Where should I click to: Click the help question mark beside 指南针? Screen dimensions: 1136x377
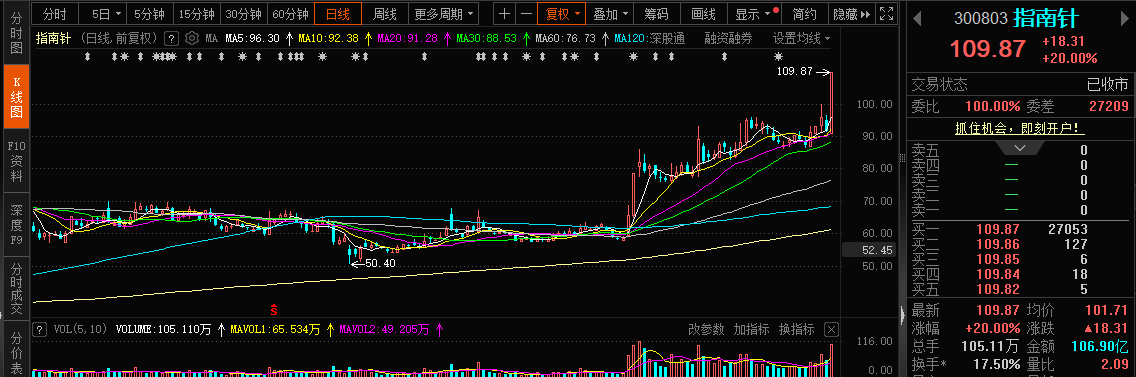click(172, 38)
